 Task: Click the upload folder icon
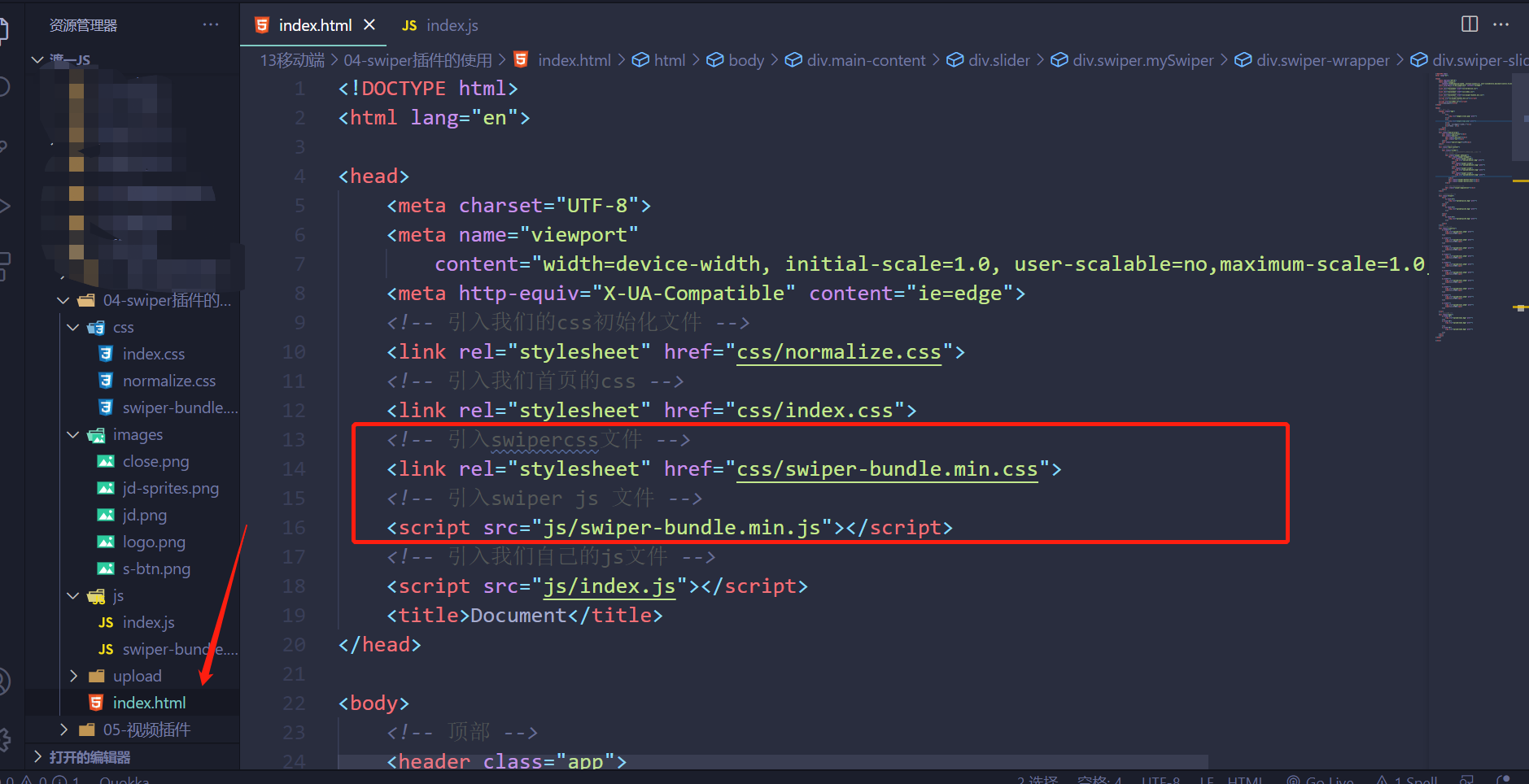point(96,676)
